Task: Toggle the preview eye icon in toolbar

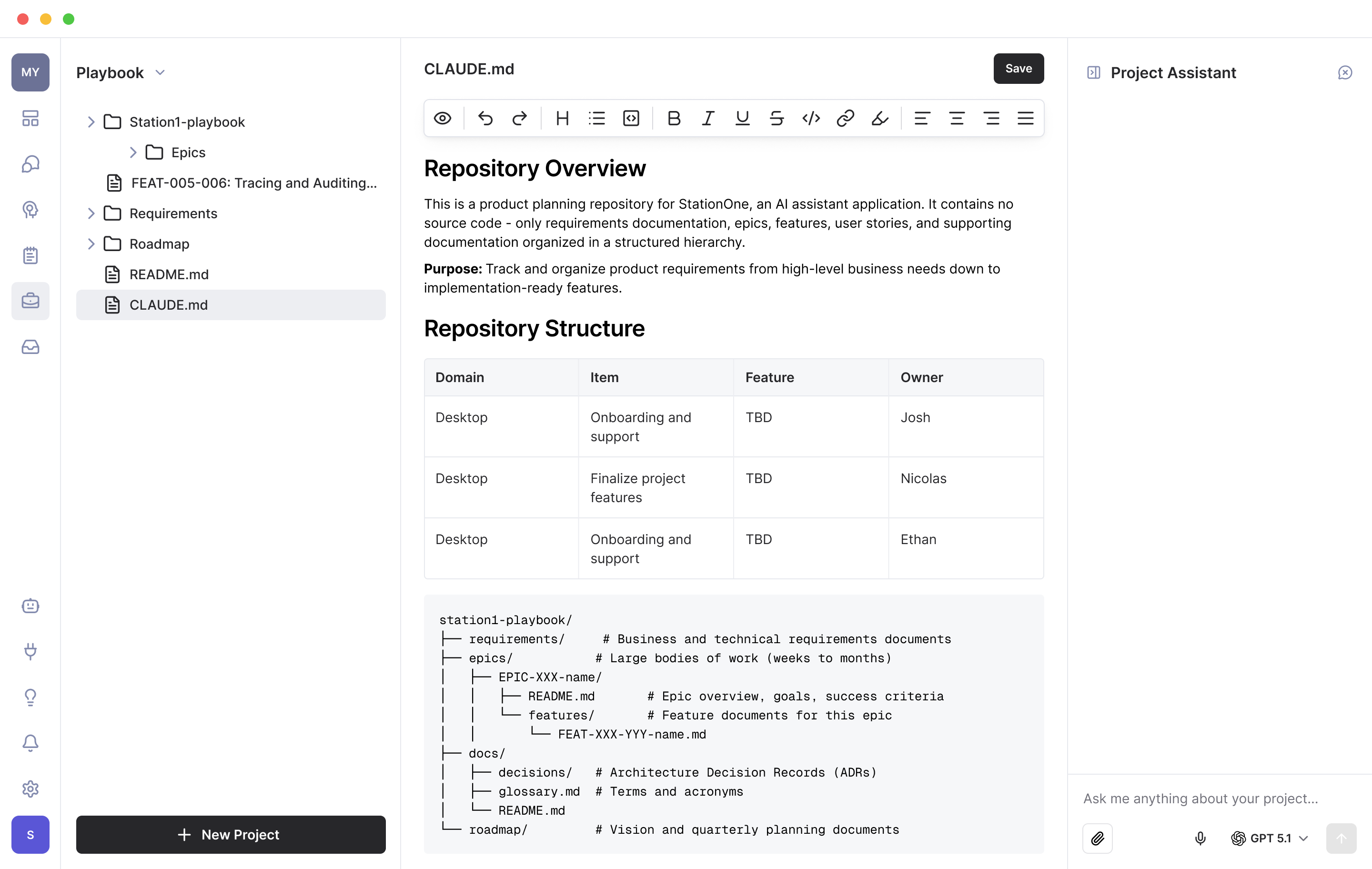Action: coord(442,119)
